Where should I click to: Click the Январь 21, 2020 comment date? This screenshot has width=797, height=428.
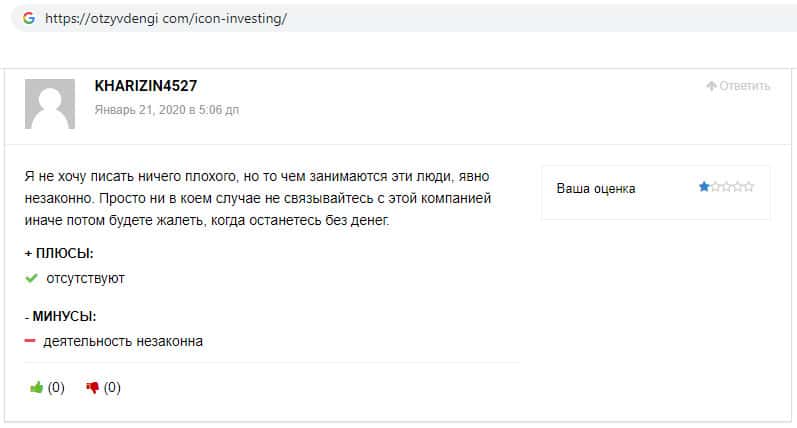coord(166,110)
